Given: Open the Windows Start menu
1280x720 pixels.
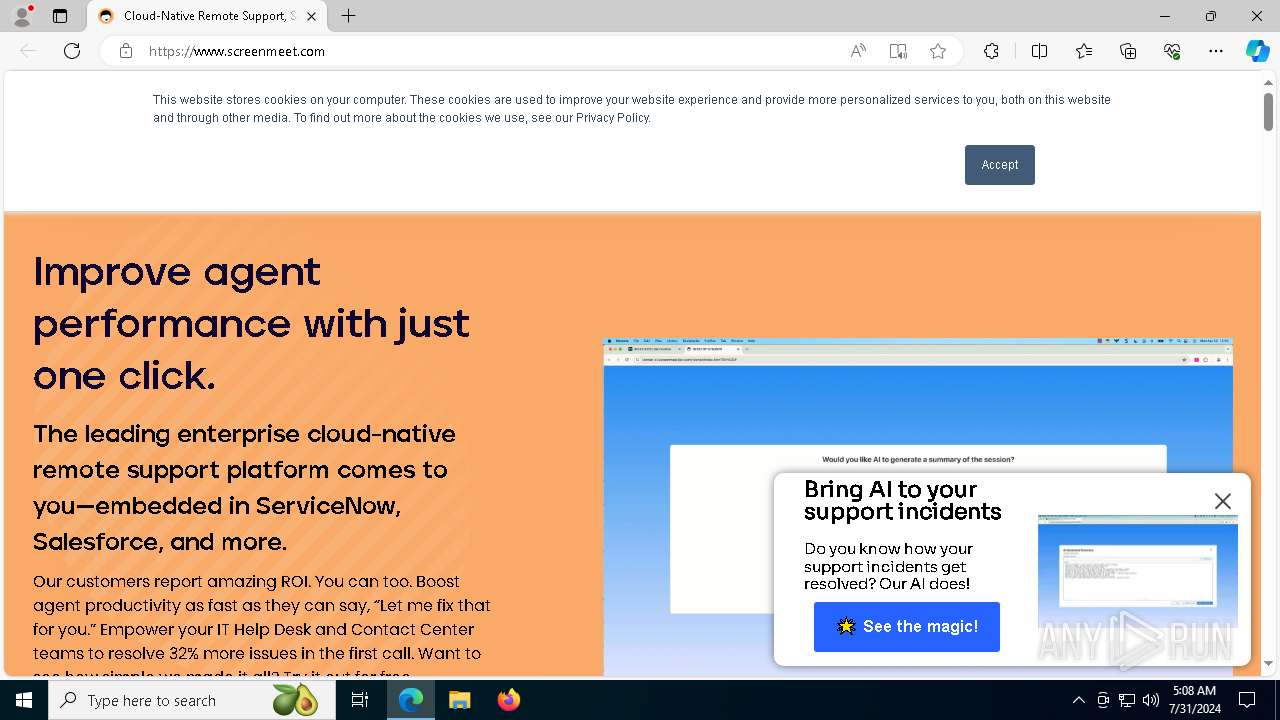Looking at the screenshot, I should (24, 700).
